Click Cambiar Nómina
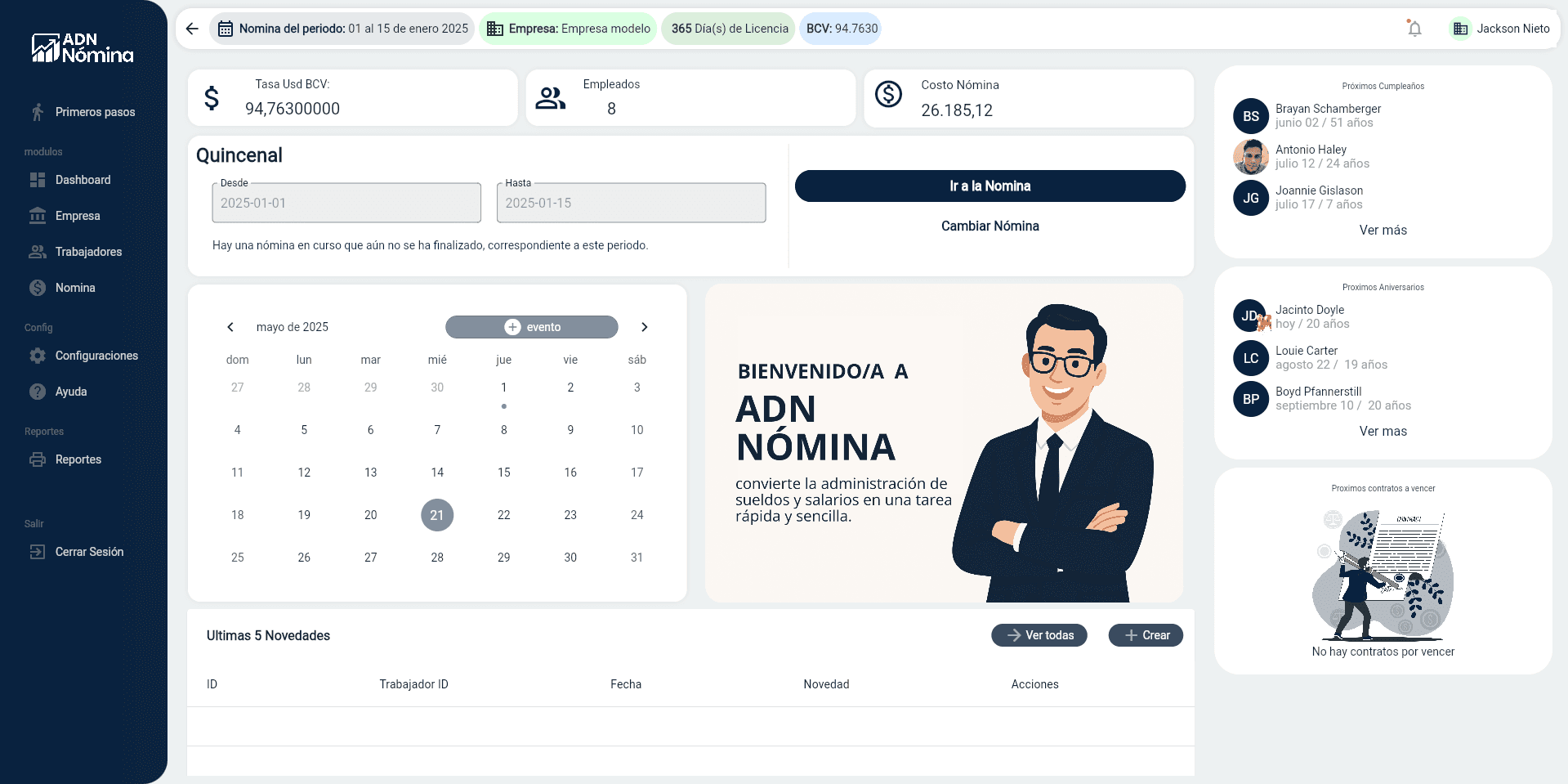Screen dimensions: 1568x784 pos(990,226)
